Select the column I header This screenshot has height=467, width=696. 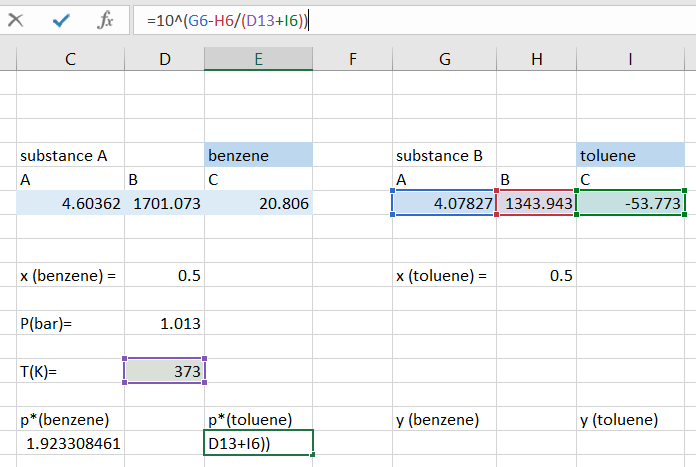point(630,59)
